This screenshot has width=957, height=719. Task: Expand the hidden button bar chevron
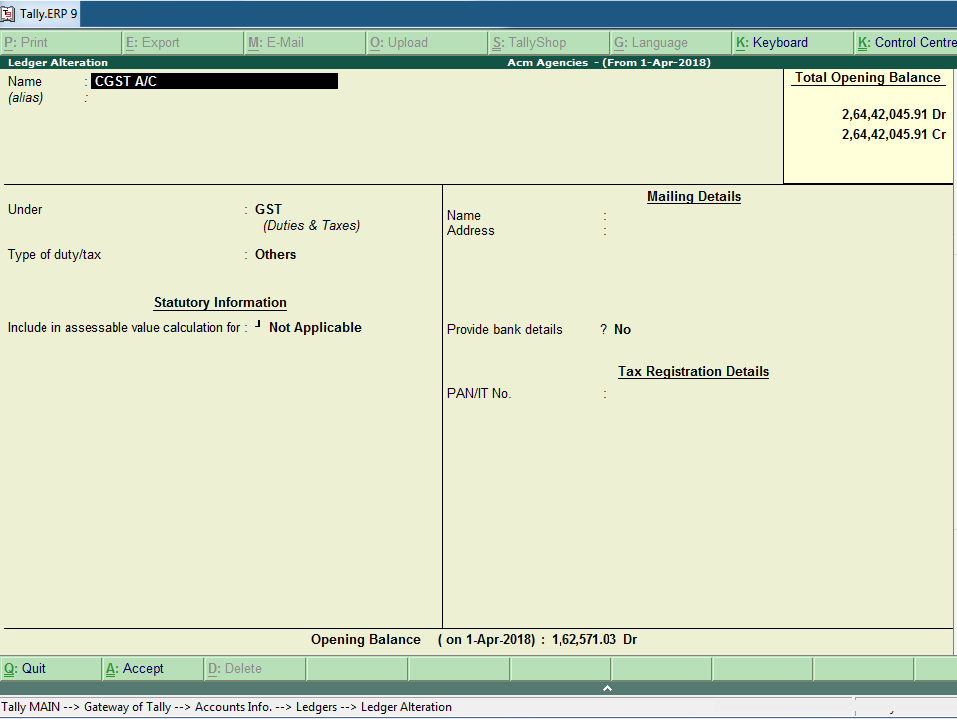tap(607, 687)
